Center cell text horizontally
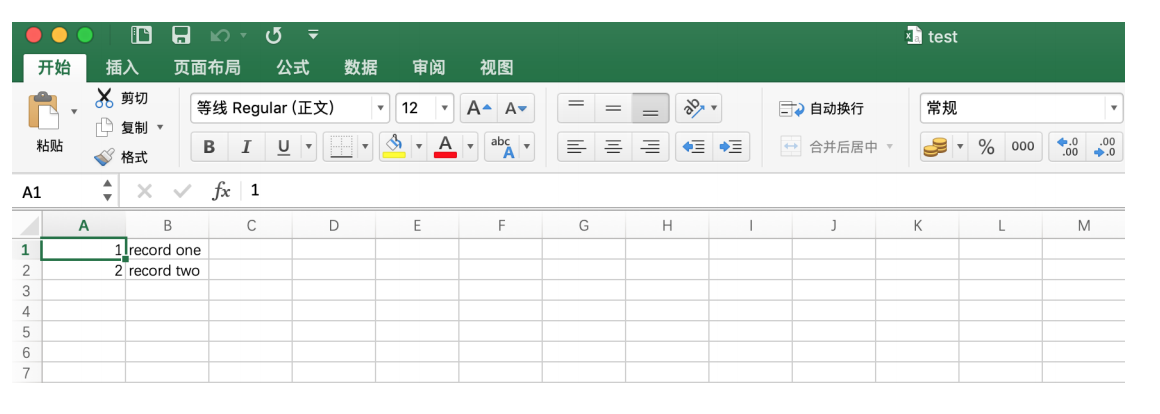 point(613,147)
